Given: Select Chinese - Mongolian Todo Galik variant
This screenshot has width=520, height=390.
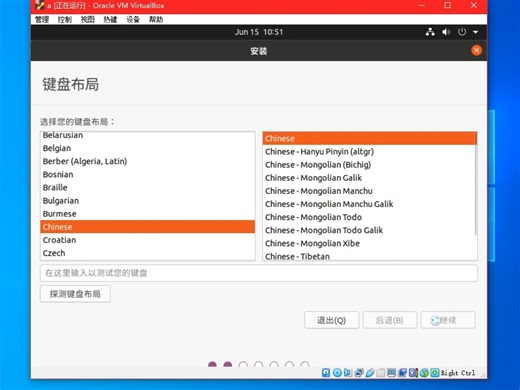Looking at the screenshot, I should [x=369, y=230].
